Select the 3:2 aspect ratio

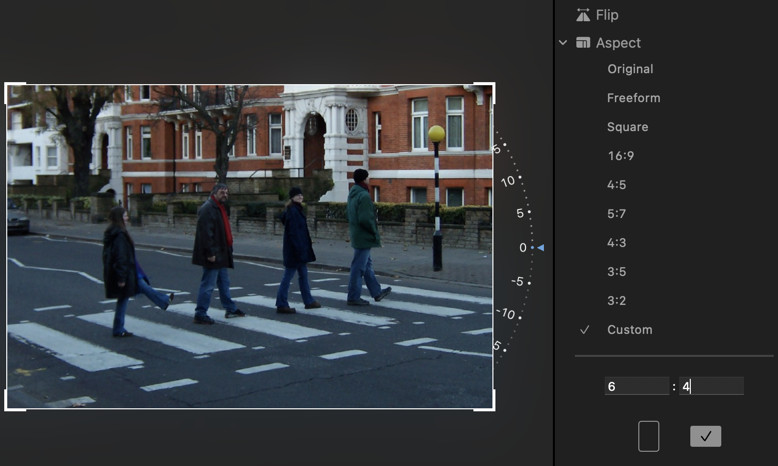[x=616, y=301]
